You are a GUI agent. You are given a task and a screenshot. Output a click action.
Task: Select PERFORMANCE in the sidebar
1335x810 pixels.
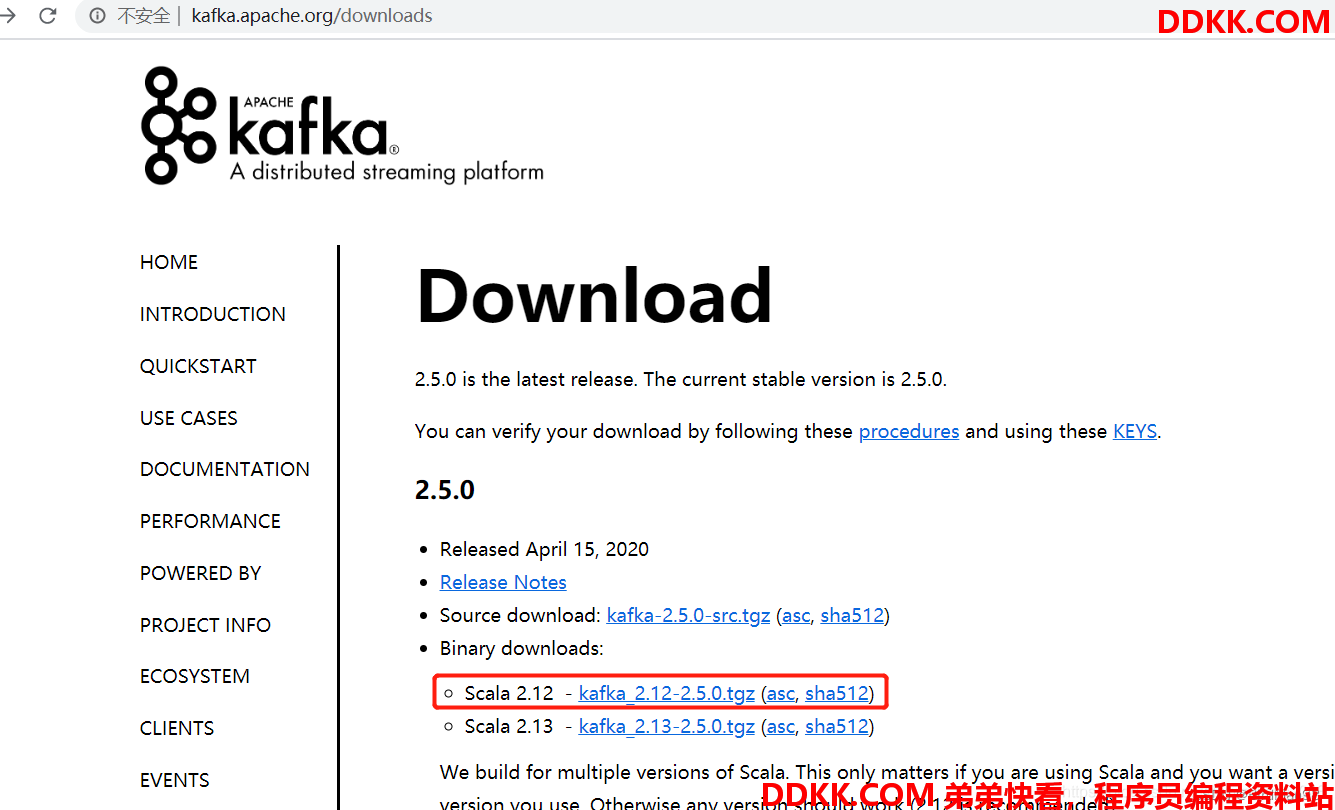pos(210,521)
